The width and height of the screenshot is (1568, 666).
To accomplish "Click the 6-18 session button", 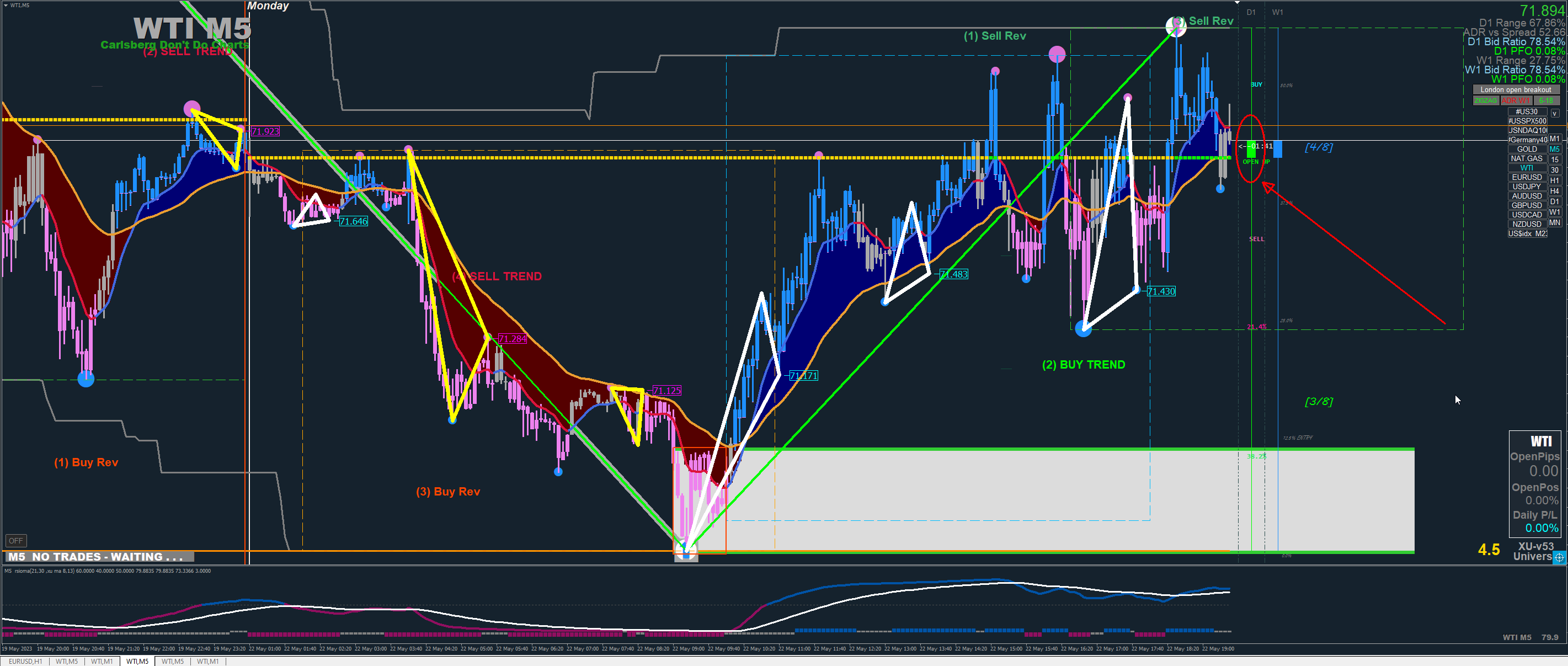I will point(1545,100).
